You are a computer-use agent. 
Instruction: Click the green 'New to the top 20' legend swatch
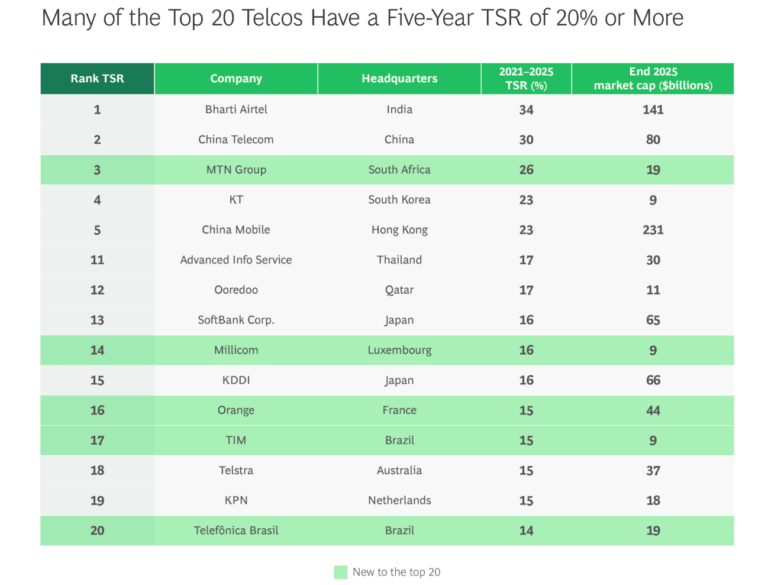pos(340,572)
